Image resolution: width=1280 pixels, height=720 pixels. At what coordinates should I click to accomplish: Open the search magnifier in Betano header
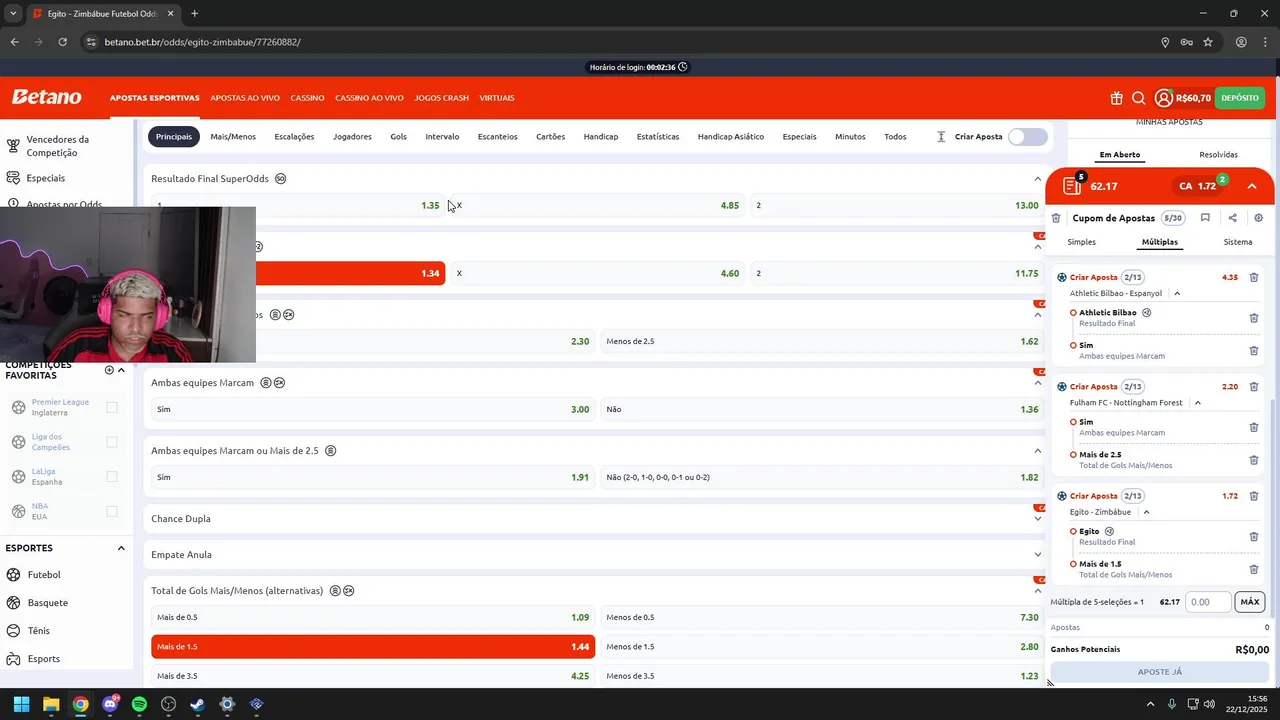1138,98
